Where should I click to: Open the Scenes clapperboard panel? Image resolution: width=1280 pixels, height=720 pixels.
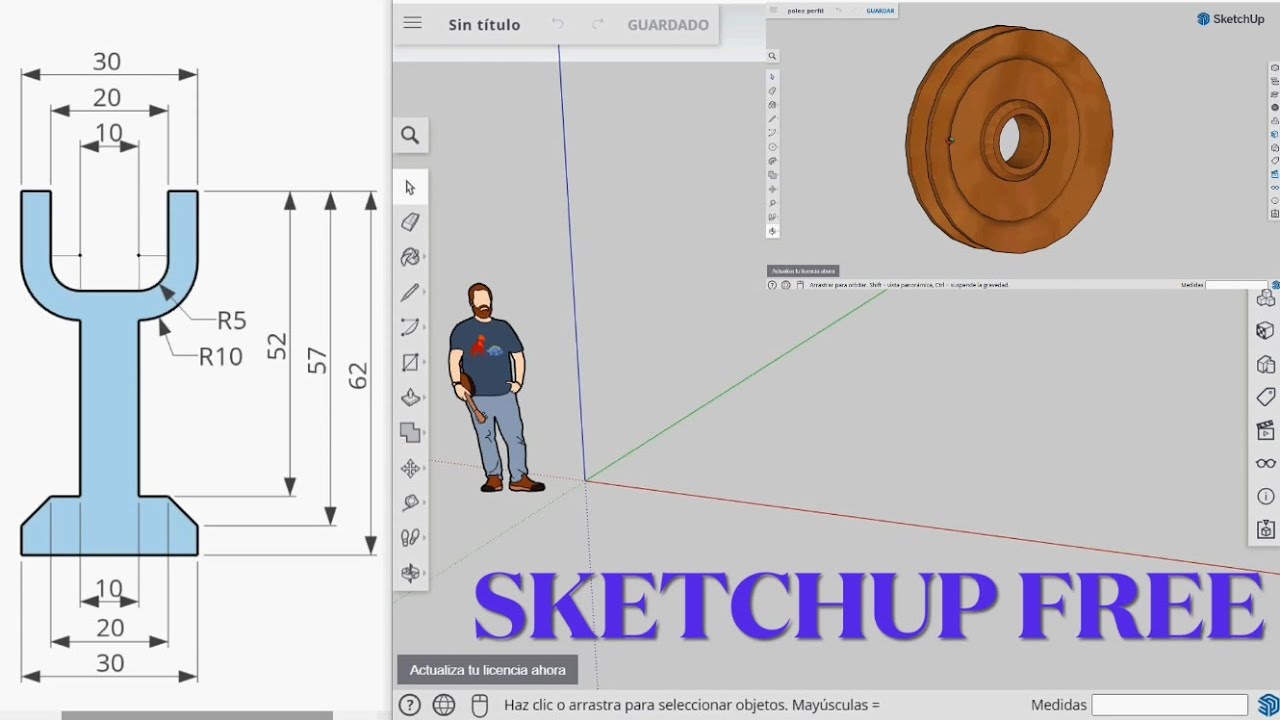(1266, 430)
